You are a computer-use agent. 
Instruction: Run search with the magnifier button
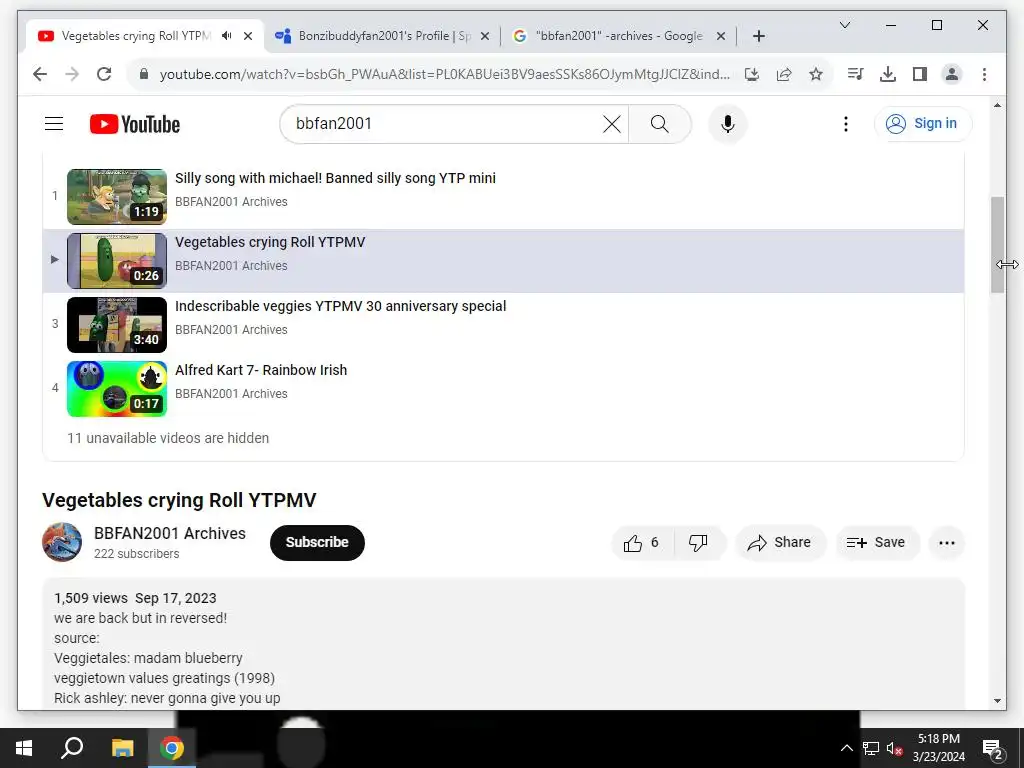(660, 124)
